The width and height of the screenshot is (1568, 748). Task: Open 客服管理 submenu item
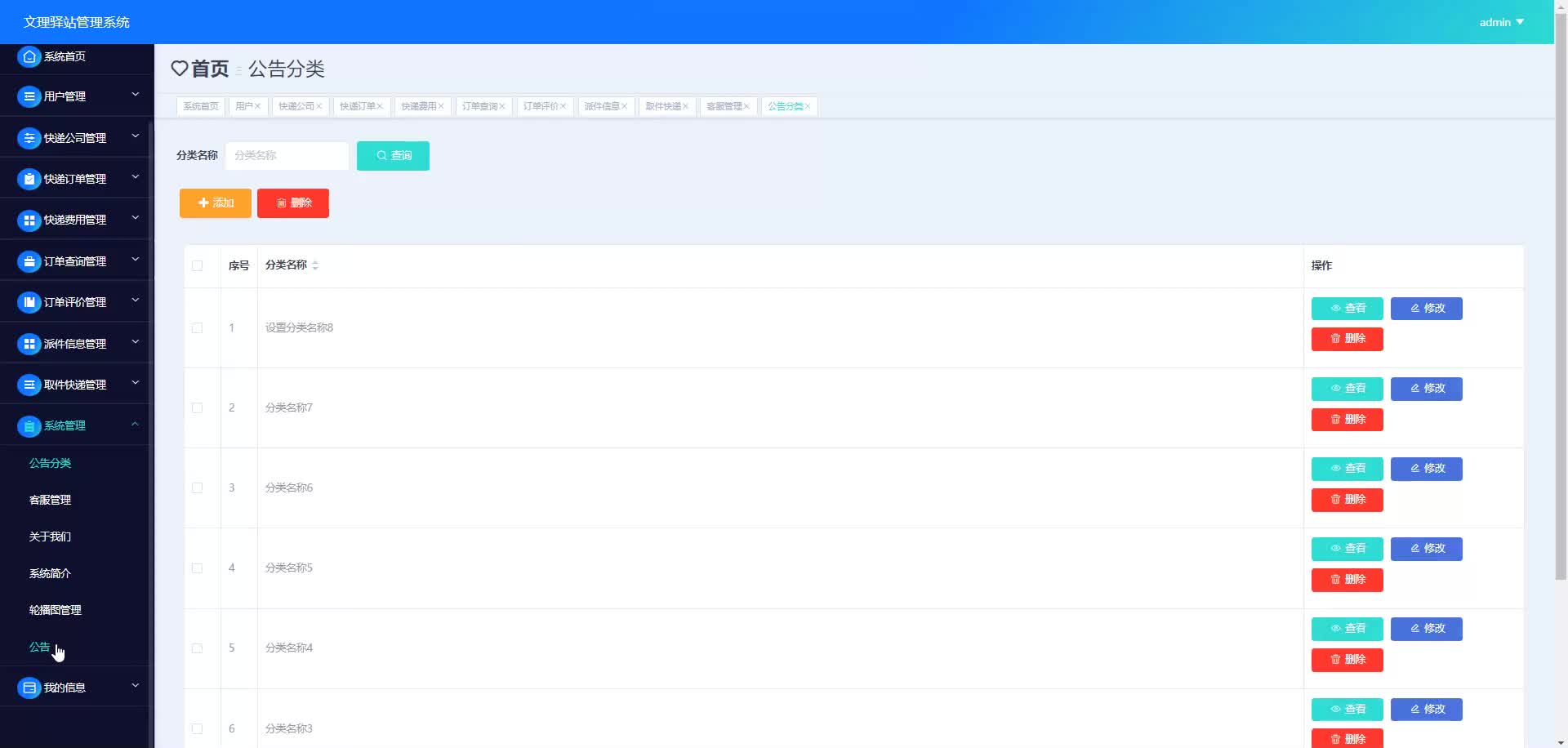[51, 500]
